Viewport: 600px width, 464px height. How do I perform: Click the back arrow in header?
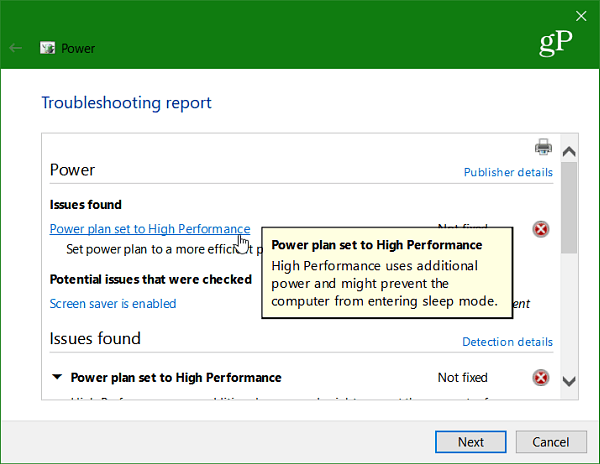[16, 48]
